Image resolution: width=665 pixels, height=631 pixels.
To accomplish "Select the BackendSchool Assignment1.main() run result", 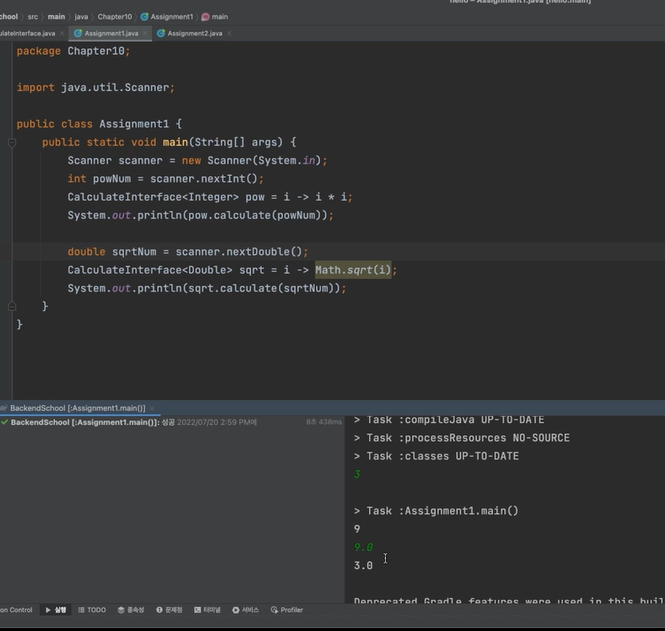I will pos(85,423).
